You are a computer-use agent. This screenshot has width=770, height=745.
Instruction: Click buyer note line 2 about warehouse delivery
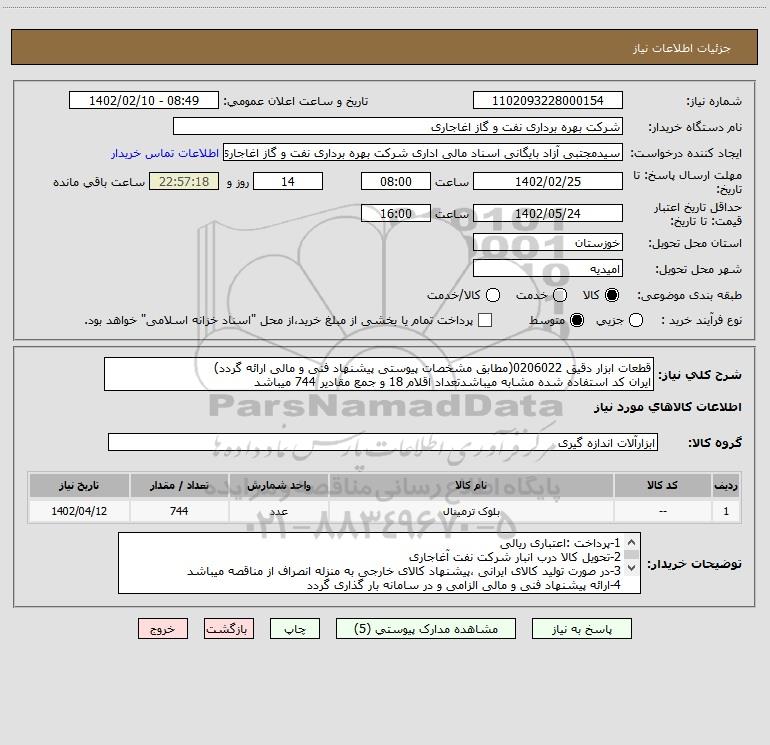(515, 557)
